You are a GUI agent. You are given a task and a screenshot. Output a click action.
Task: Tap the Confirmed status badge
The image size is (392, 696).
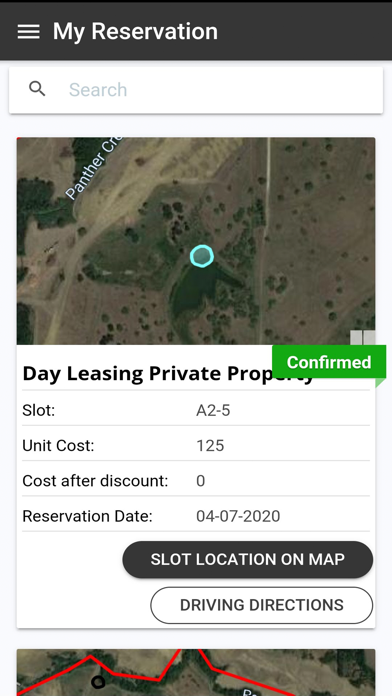click(329, 362)
